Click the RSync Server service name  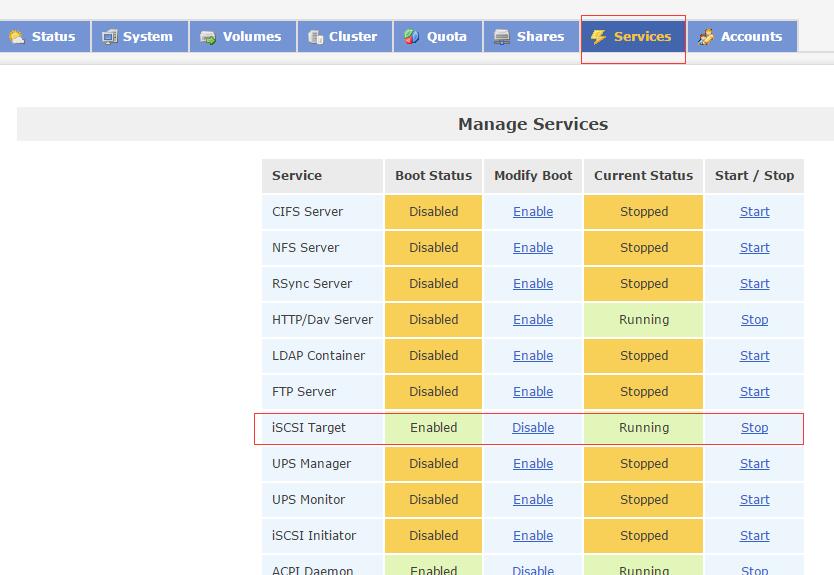(312, 284)
